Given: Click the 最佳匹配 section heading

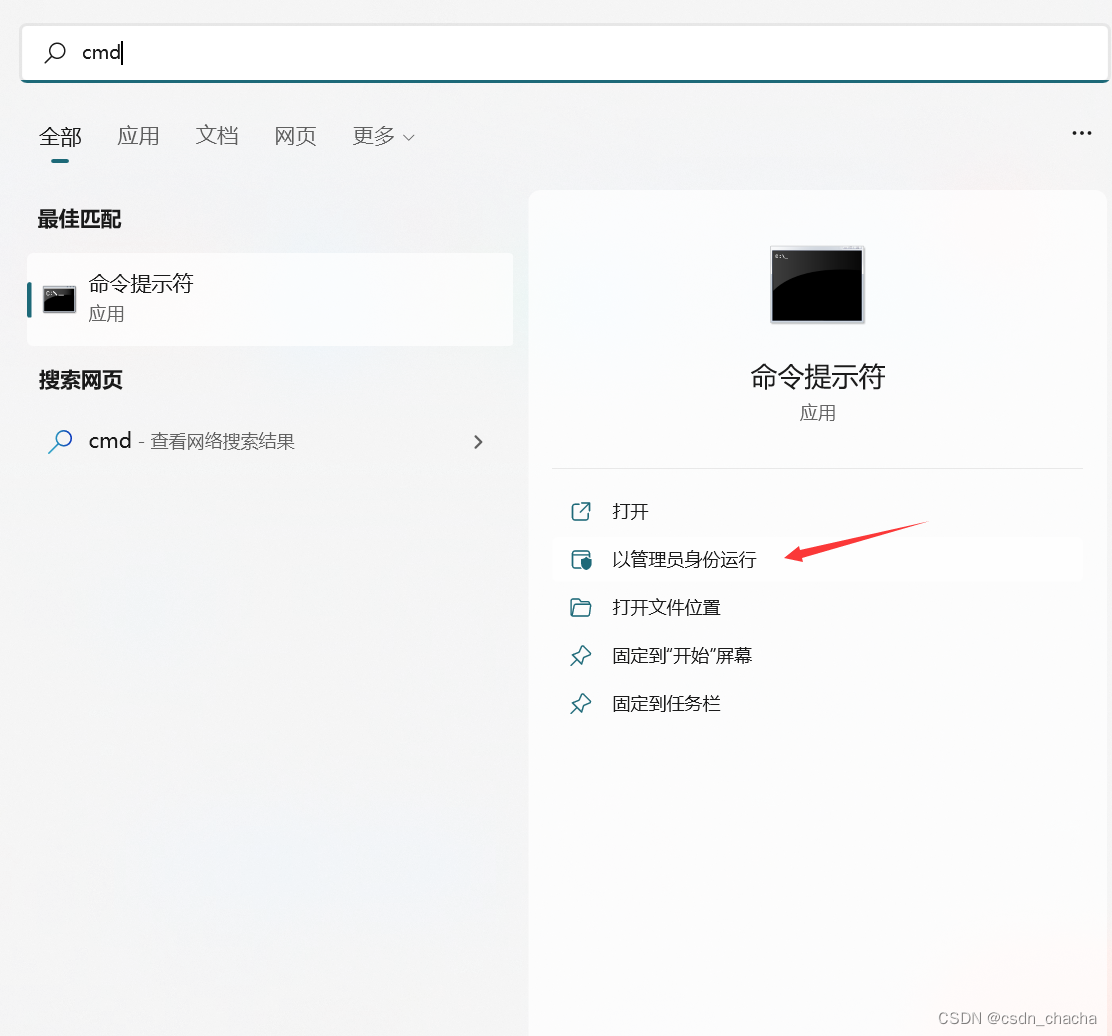Looking at the screenshot, I should tap(79, 219).
